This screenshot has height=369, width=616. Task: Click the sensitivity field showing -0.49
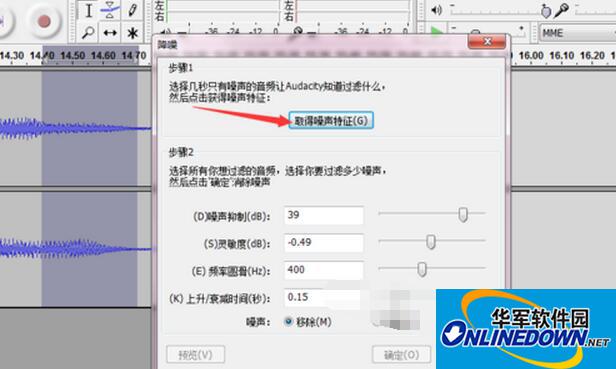pyautogui.click(x=324, y=243)
